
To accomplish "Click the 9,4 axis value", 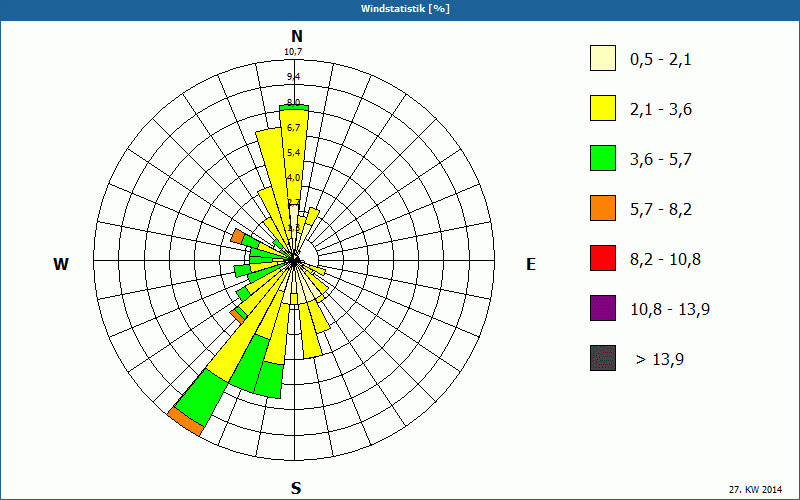I will click(293, 77).
